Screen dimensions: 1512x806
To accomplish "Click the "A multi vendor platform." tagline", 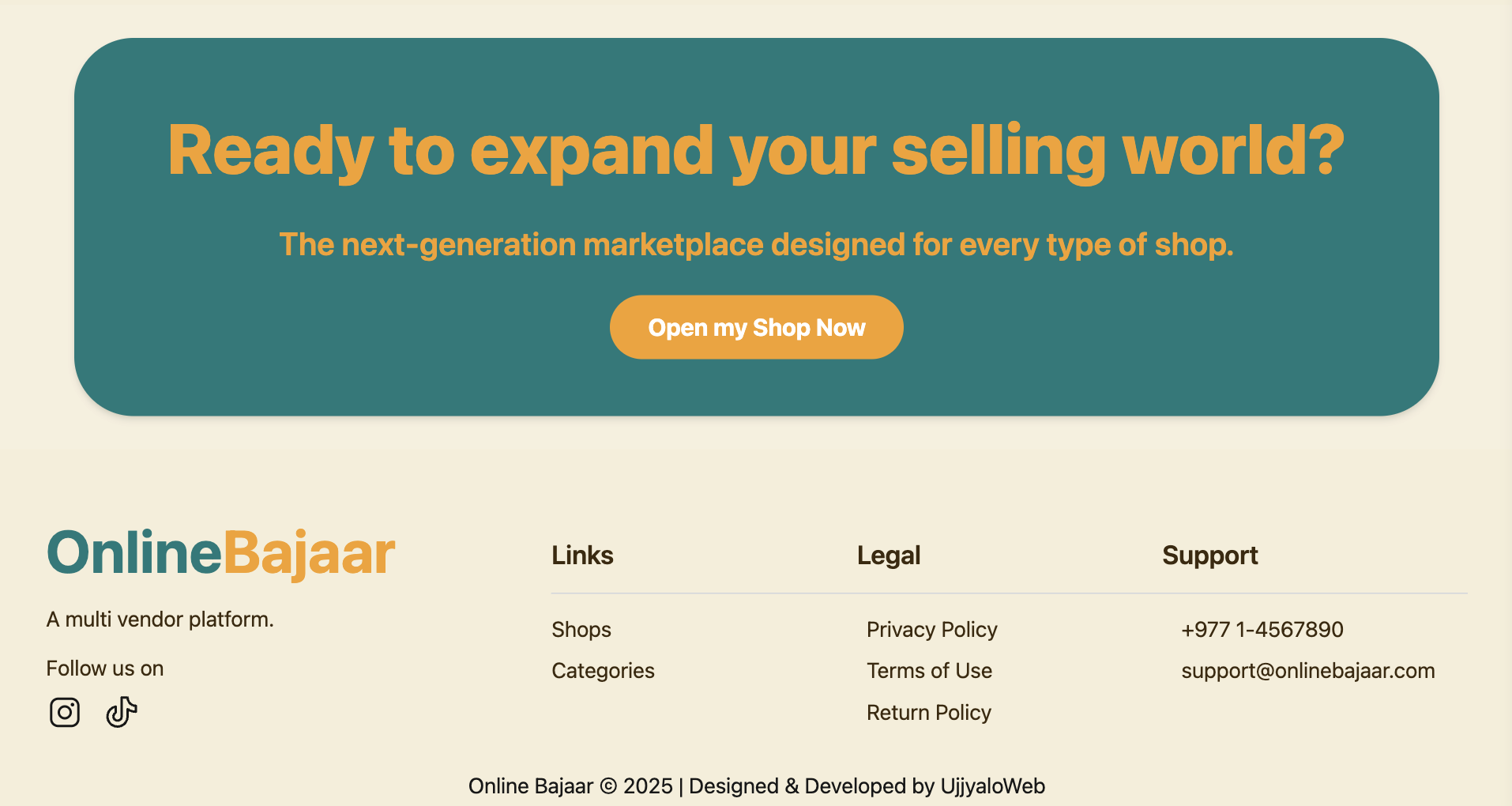I will coord(160,620).
